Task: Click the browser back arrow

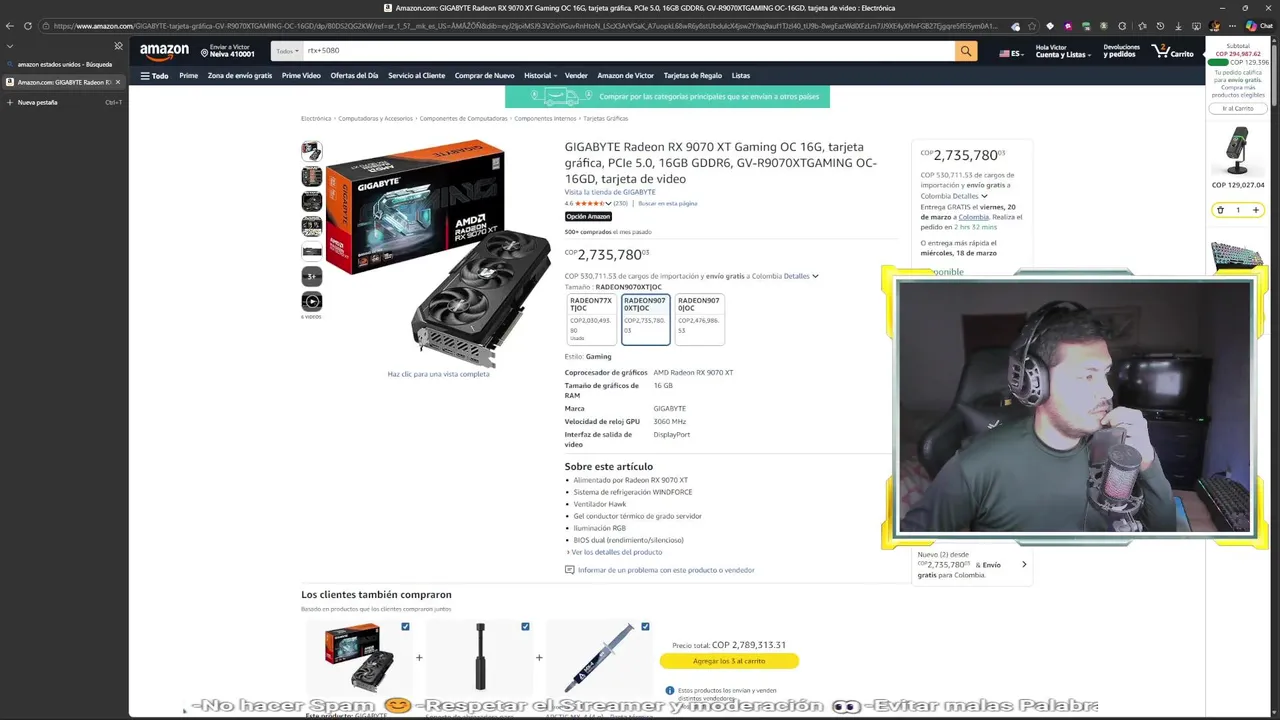Action: coord(10,26)
